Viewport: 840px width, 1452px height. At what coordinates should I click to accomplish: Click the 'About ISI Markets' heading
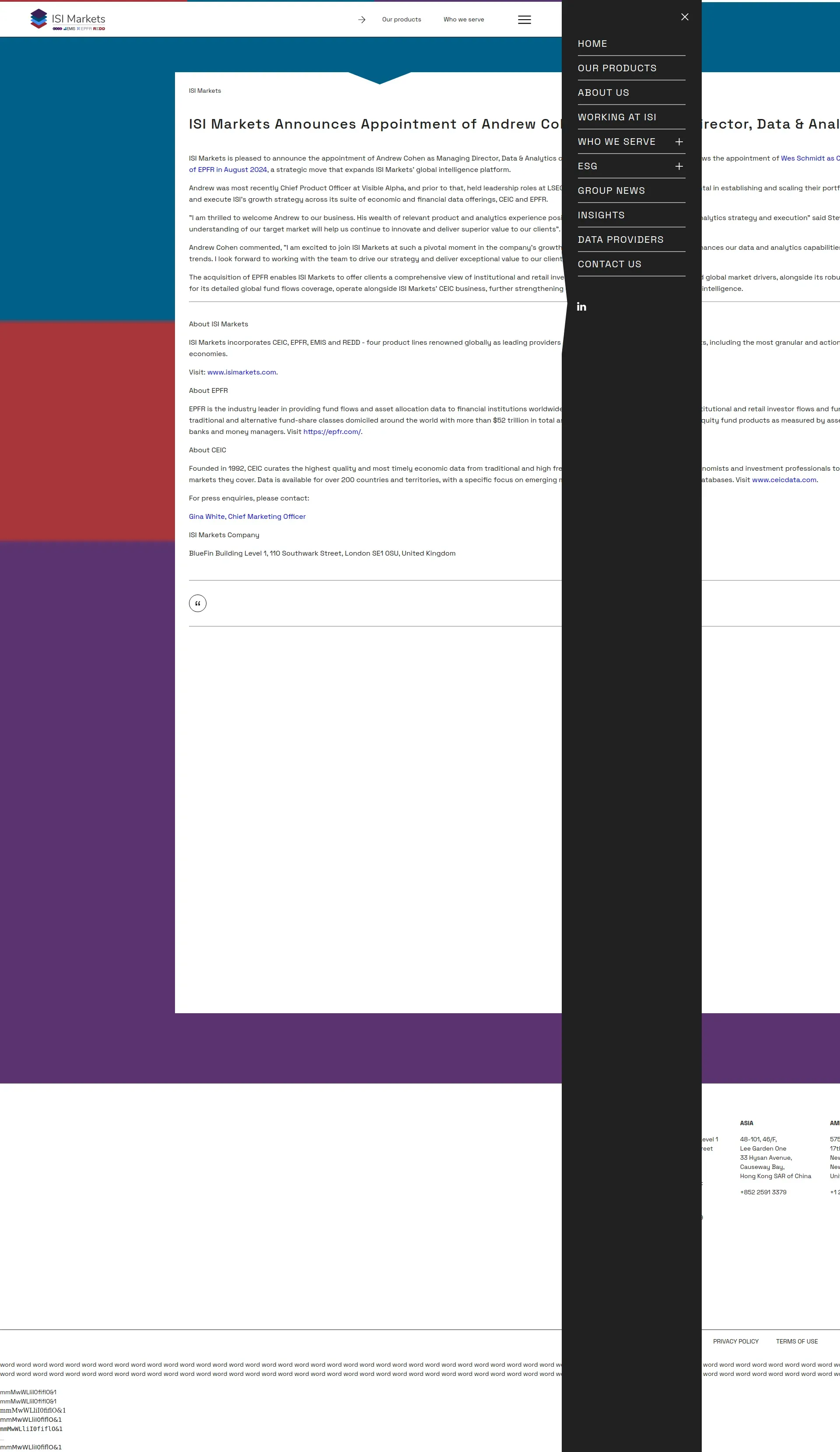click(x=218, y=325)
